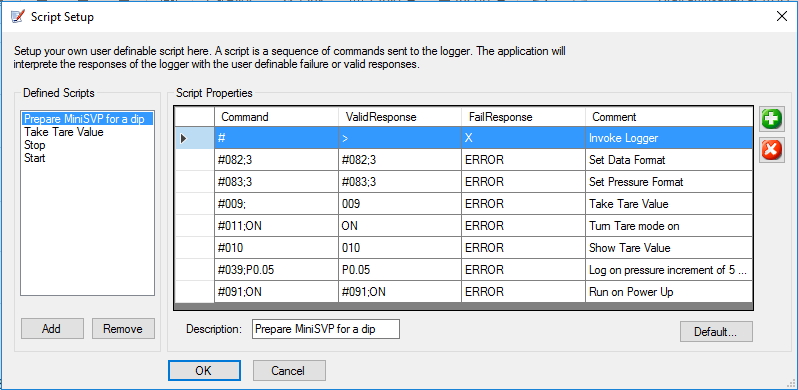This screenshot has height=390, width=798.
Task: Click the Description text field
Action: coord(326,329)
